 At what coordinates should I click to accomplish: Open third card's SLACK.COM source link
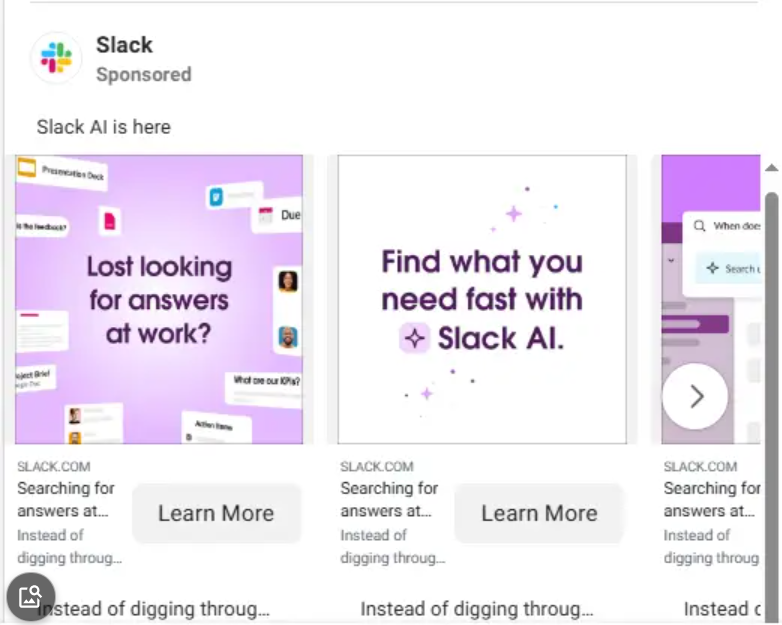[x=700, y=466]
